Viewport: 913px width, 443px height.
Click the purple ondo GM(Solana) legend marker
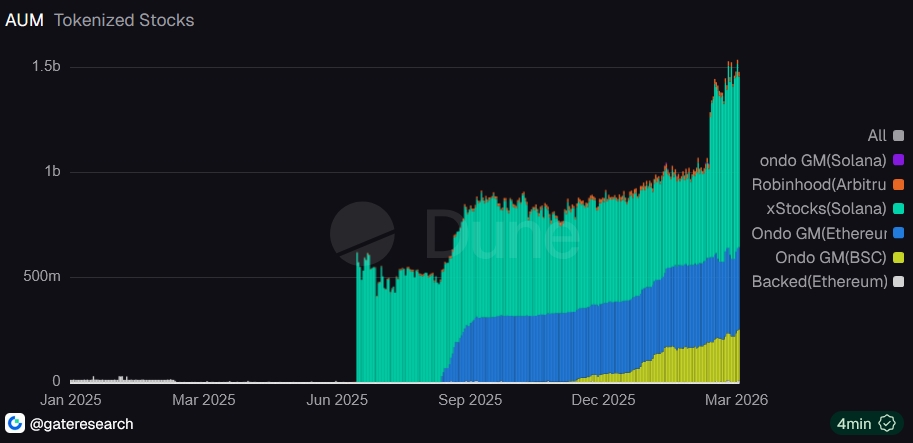click(897, 160)
